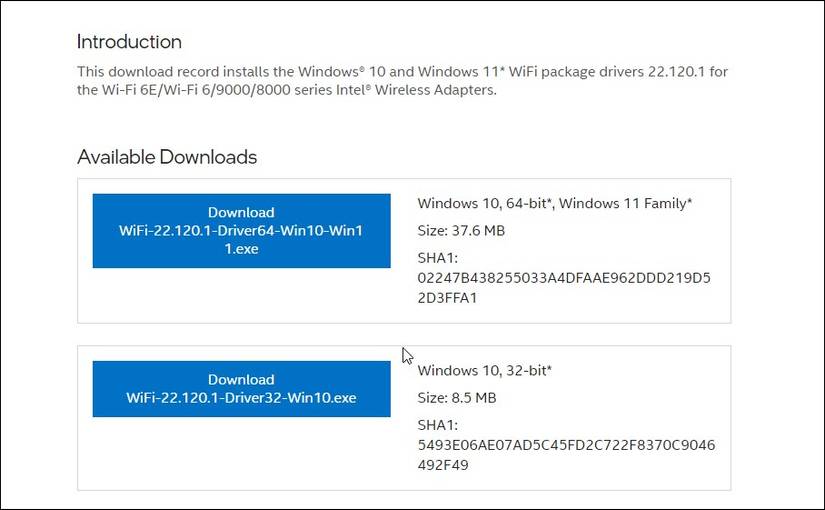825x510 pixels.
Task: Download the WiFi Driver64 Win10-Win11 exe file
Action: (241, 231)
